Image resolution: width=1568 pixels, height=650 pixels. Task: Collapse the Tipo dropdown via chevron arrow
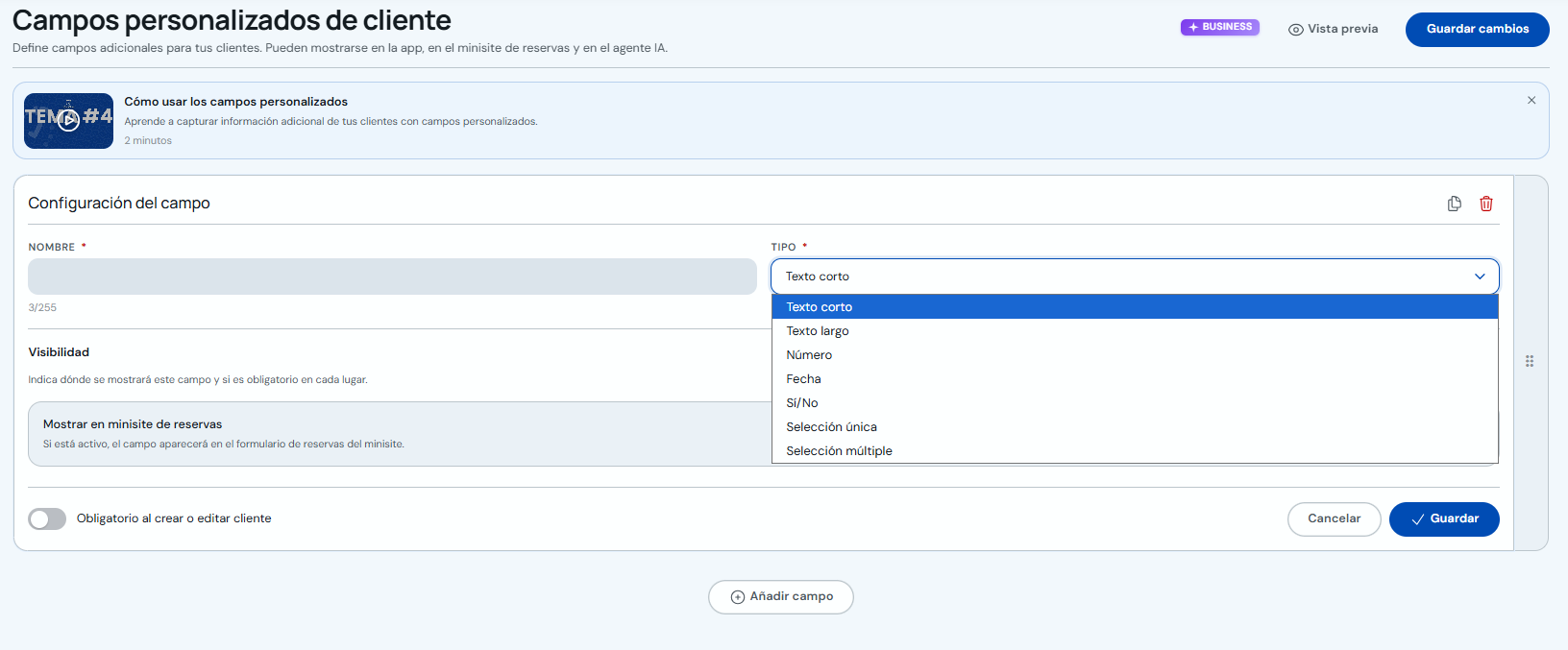tap(1480, 277)
